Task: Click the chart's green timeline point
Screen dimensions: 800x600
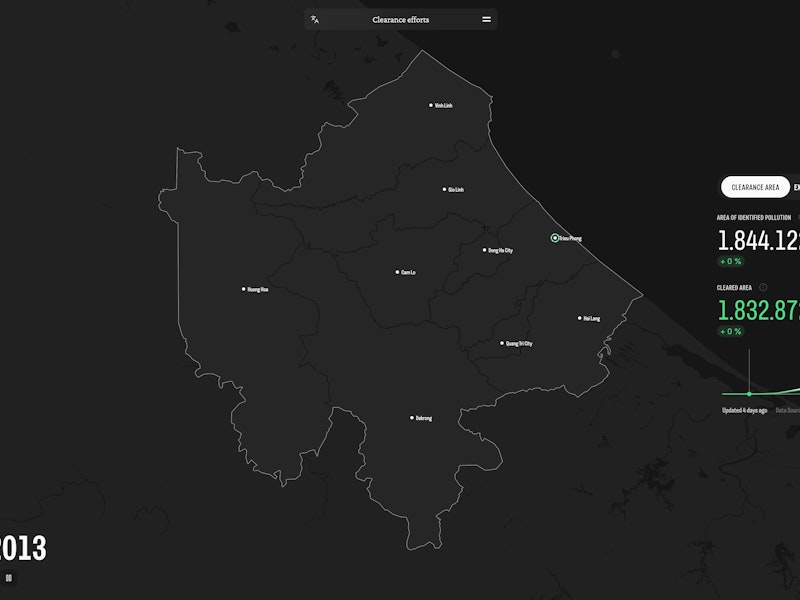Action: [x=749, y=394]
